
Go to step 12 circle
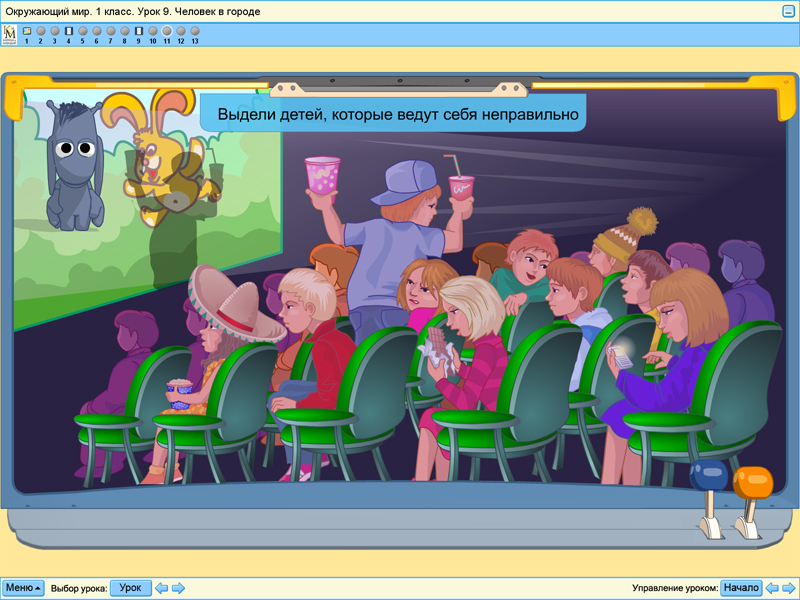coord(181,31)
